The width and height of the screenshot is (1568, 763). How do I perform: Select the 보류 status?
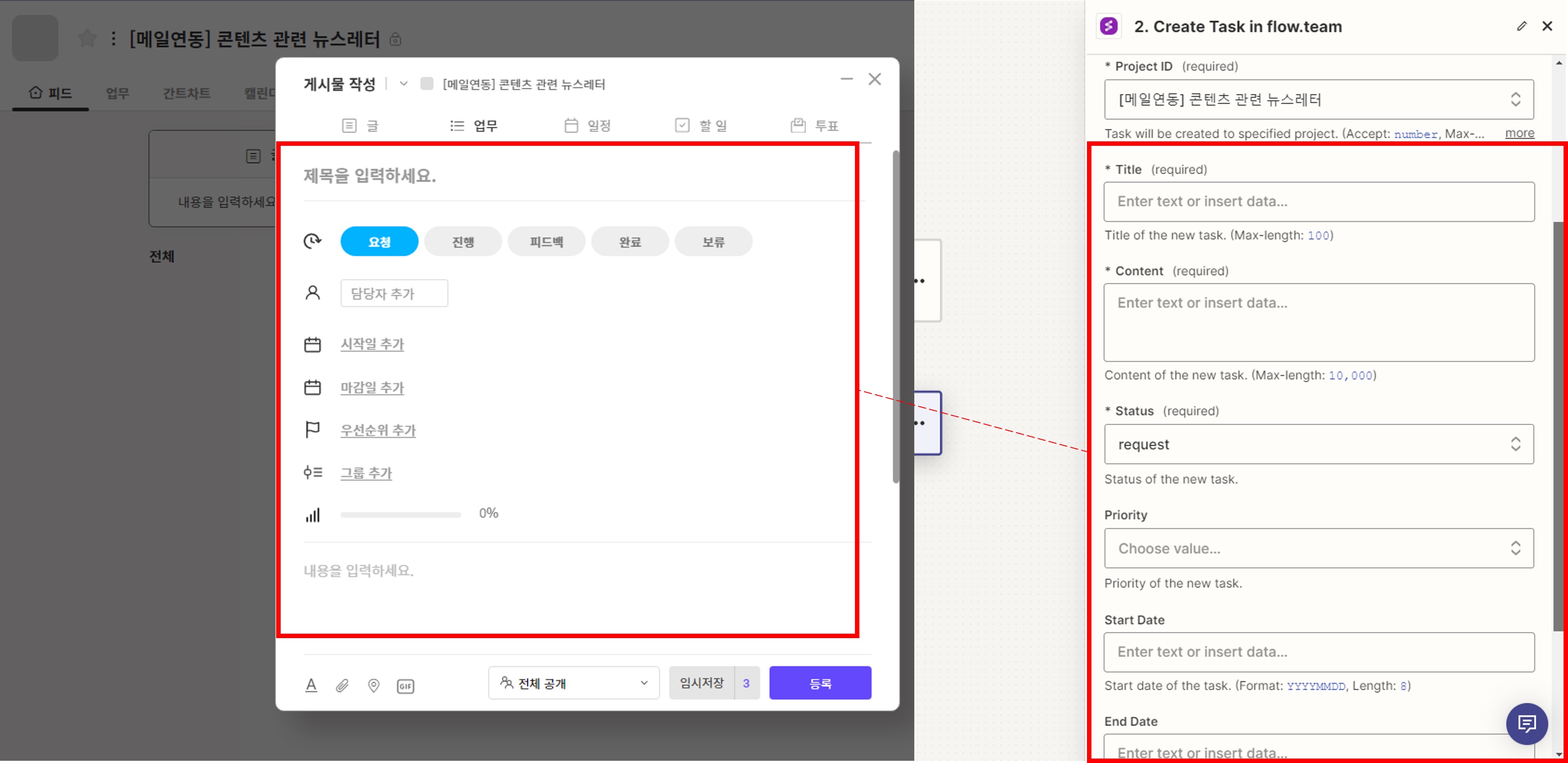[x=713, y=242]
